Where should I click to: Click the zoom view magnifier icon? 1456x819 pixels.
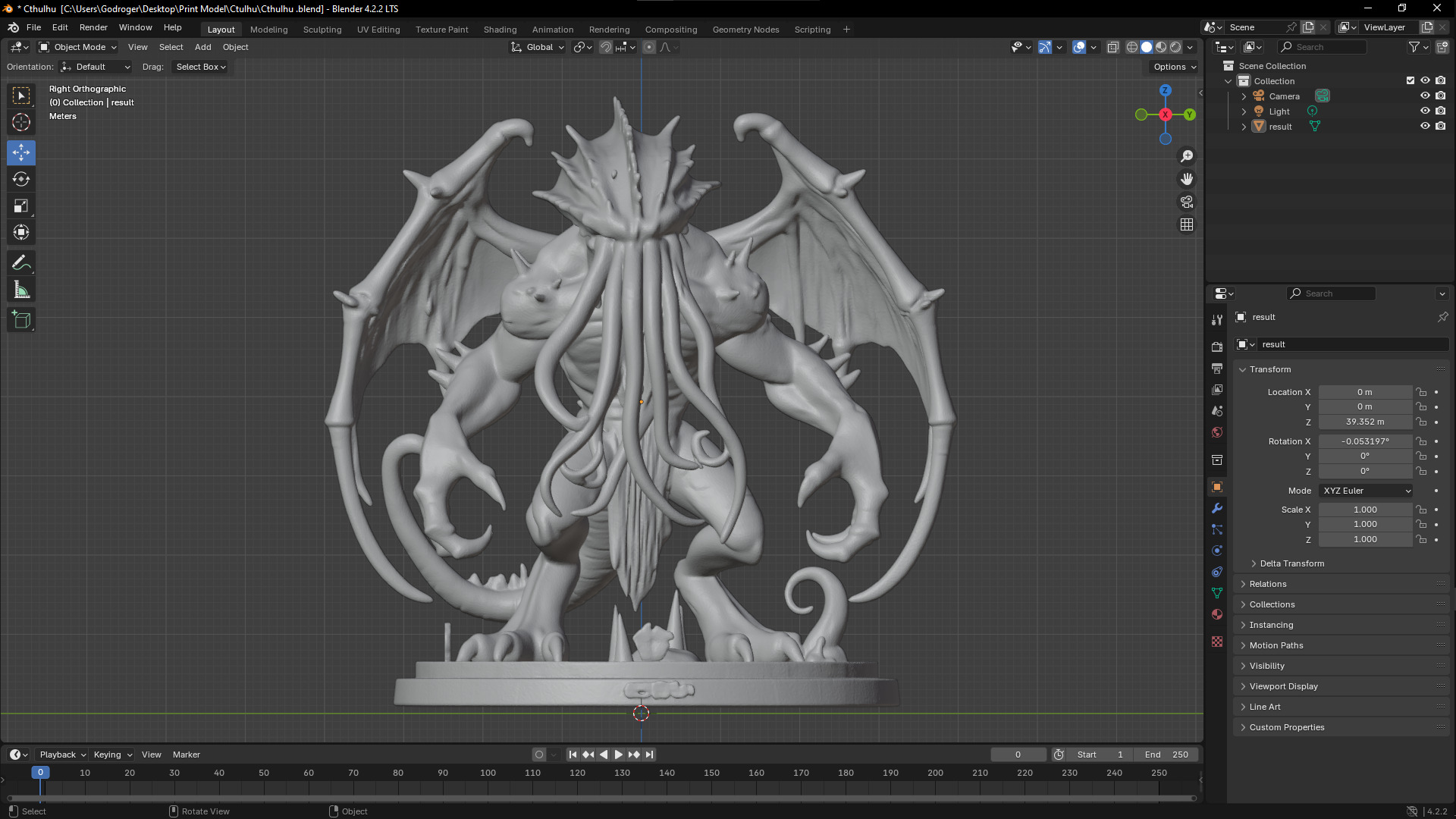point(1187,156)
